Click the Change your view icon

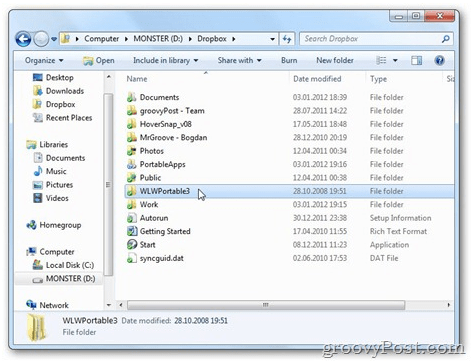click(381, 60)
